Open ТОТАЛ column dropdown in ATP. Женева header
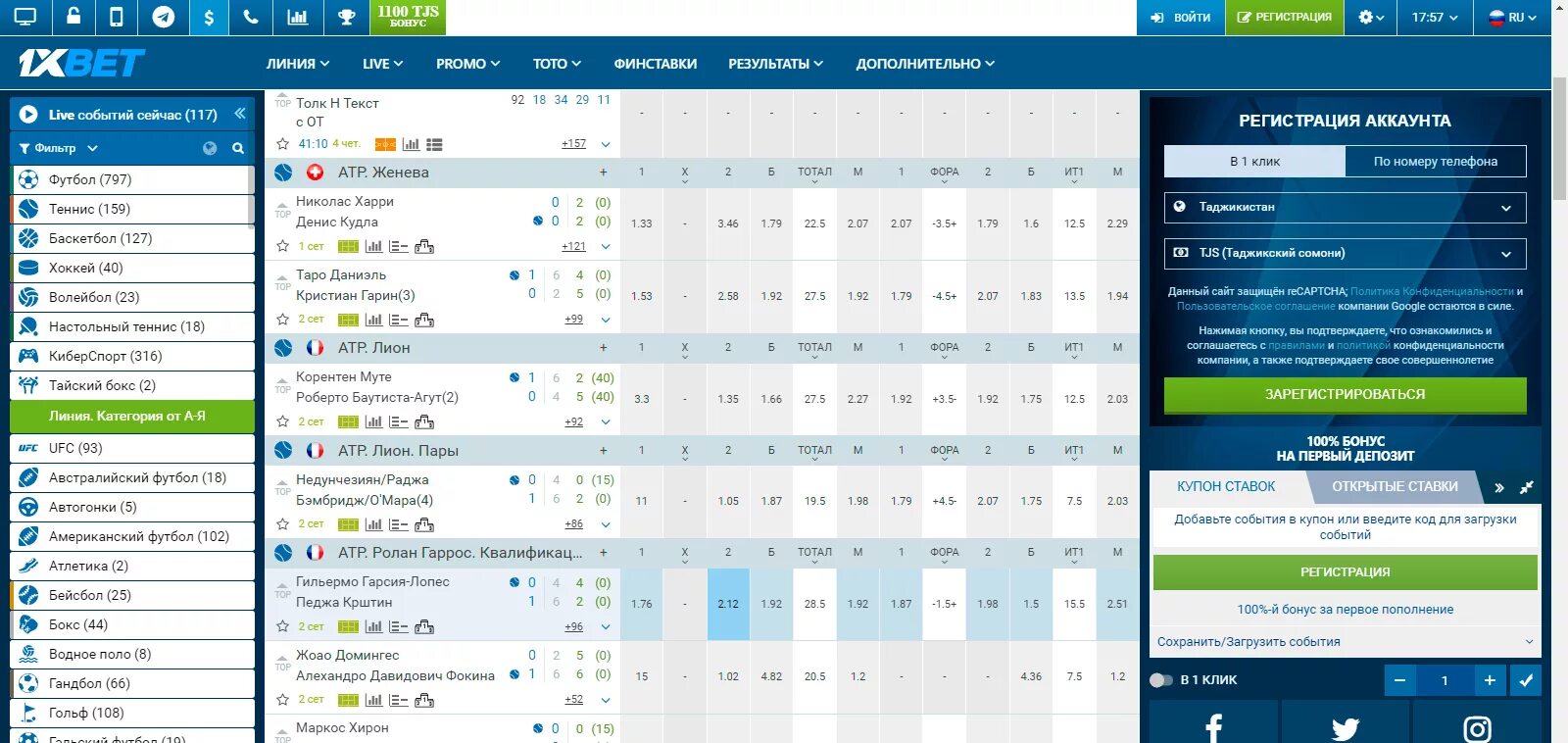The height and width of the screenshot is (743, 1568). (x=814, y=173)
